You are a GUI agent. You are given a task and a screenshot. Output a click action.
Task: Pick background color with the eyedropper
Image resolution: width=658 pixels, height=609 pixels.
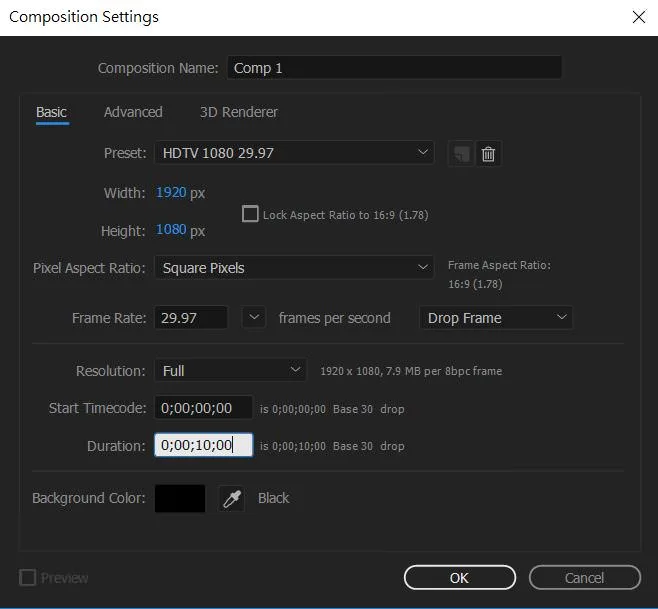click(232, 498)
